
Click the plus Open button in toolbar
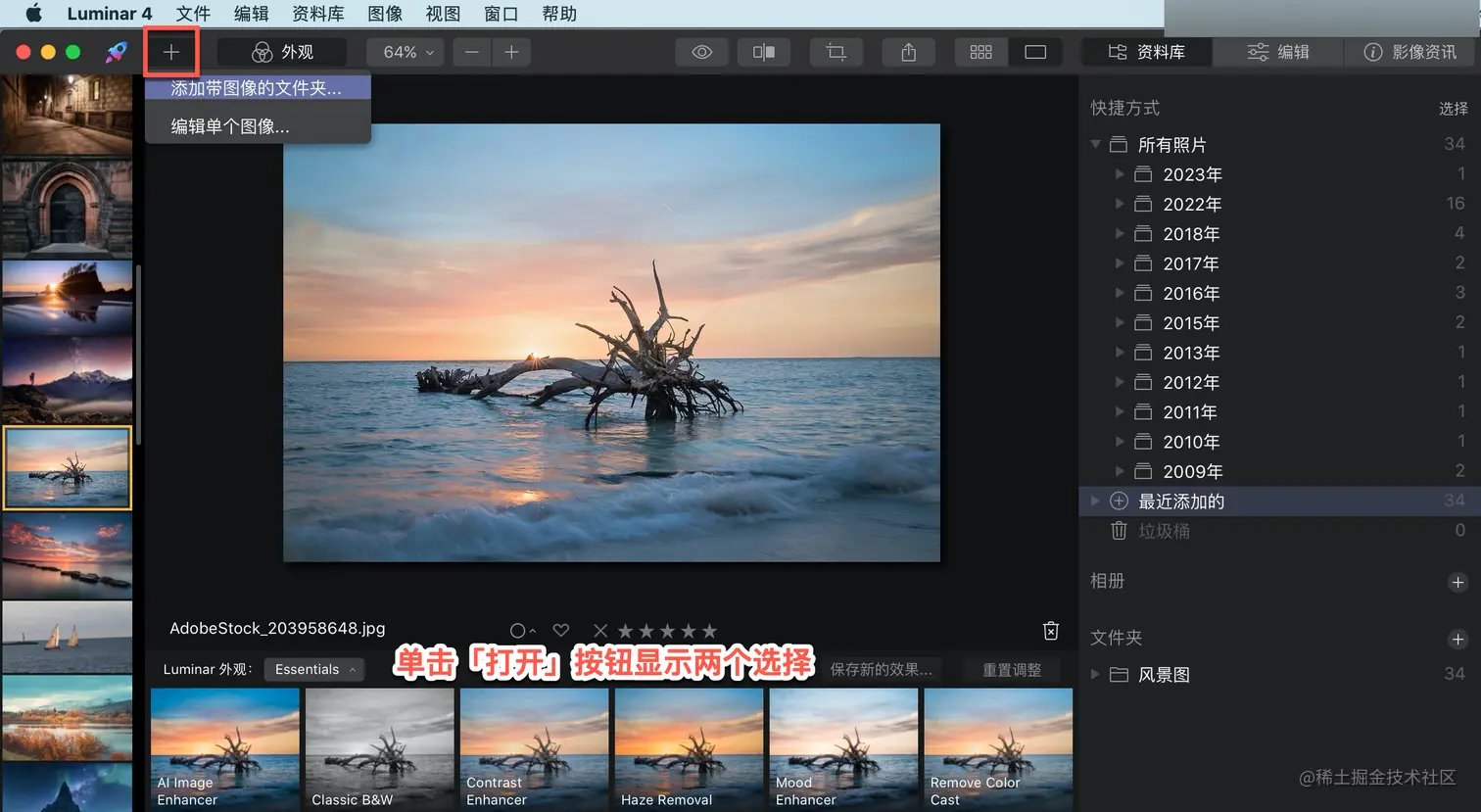coord(171,52)
